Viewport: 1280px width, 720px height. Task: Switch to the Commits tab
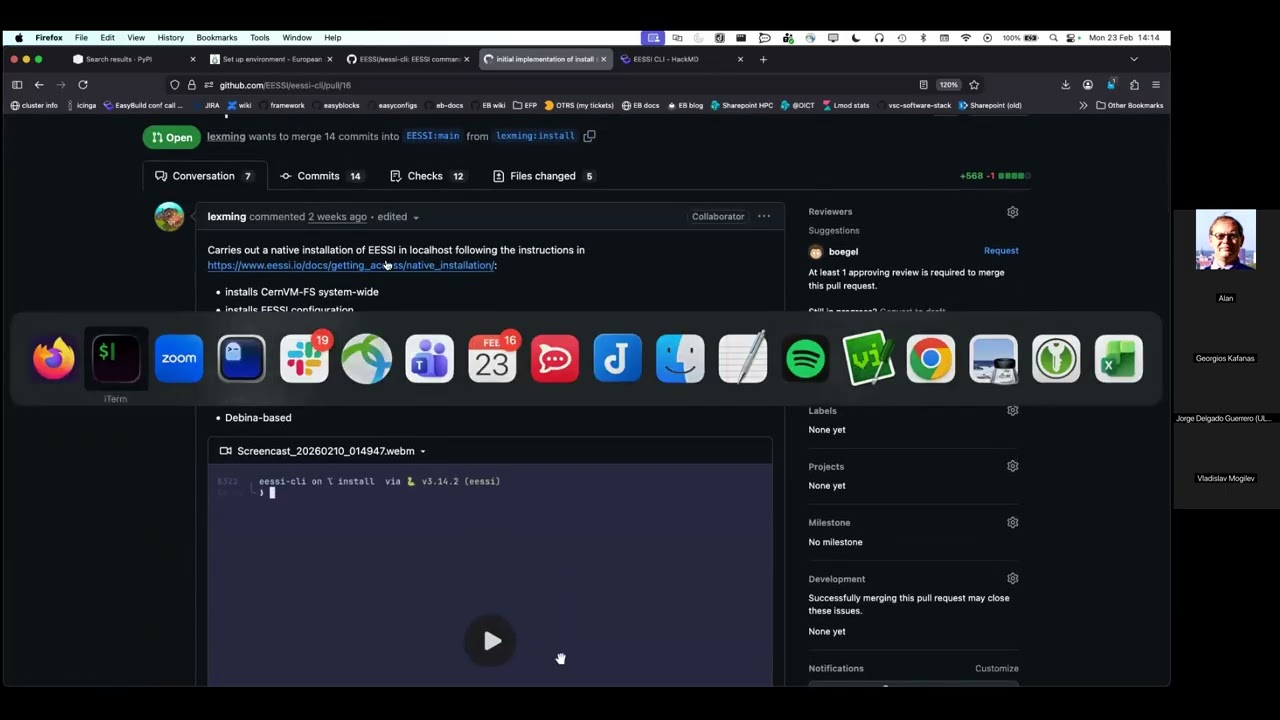point(320,176)
